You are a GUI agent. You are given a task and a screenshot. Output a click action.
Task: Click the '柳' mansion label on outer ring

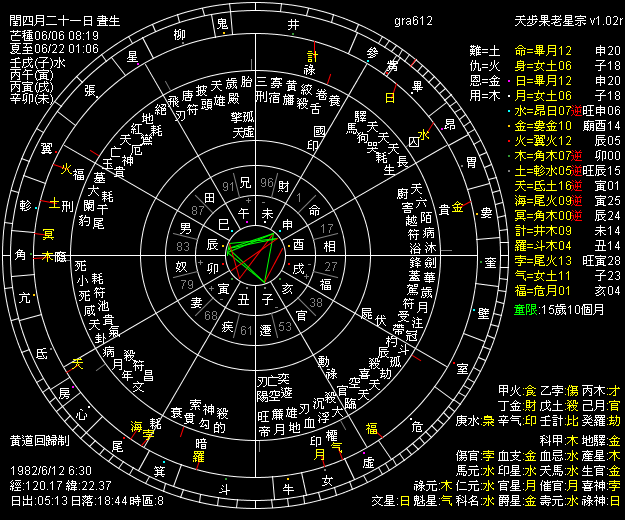coord(180,35)
